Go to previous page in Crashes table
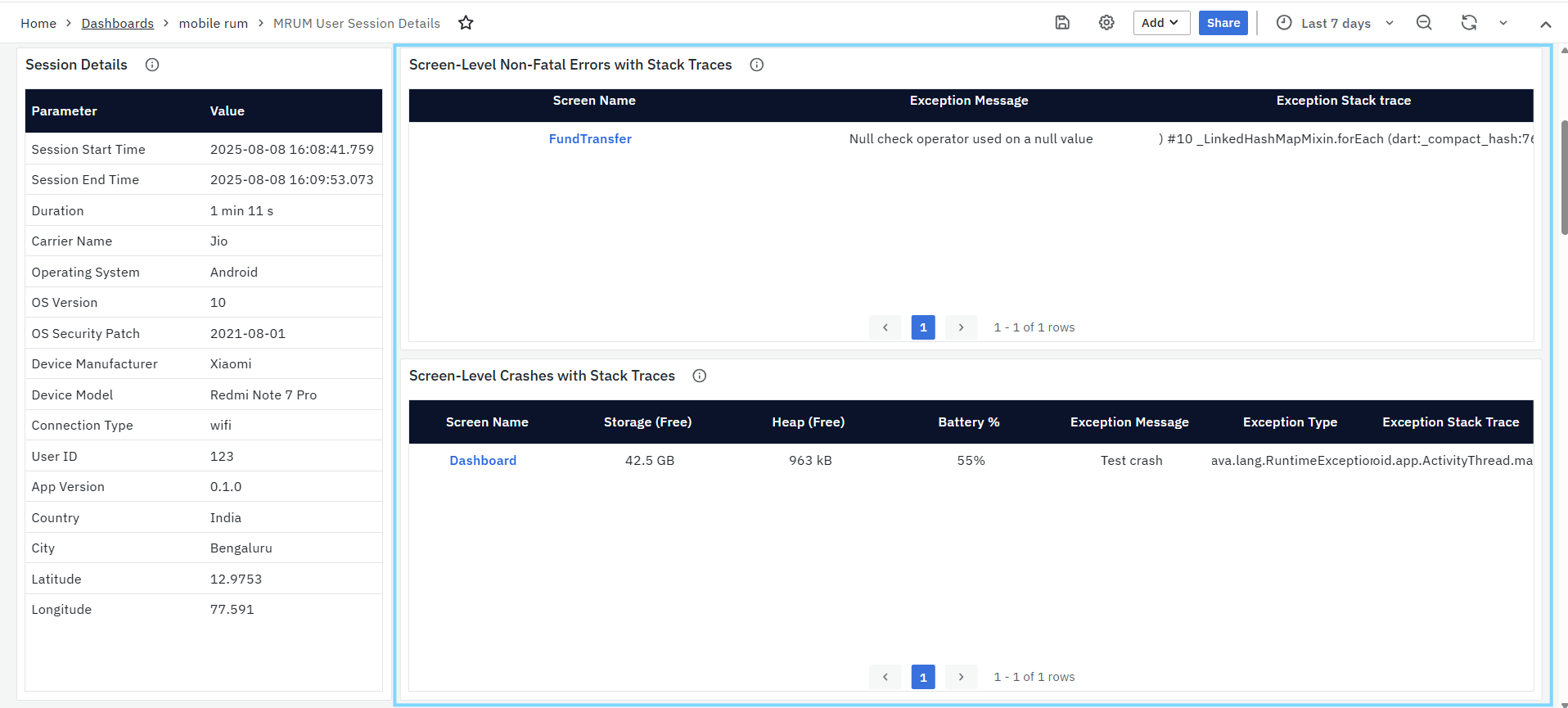The width and height of the screenshot is (1568, 708). [885, 677]
